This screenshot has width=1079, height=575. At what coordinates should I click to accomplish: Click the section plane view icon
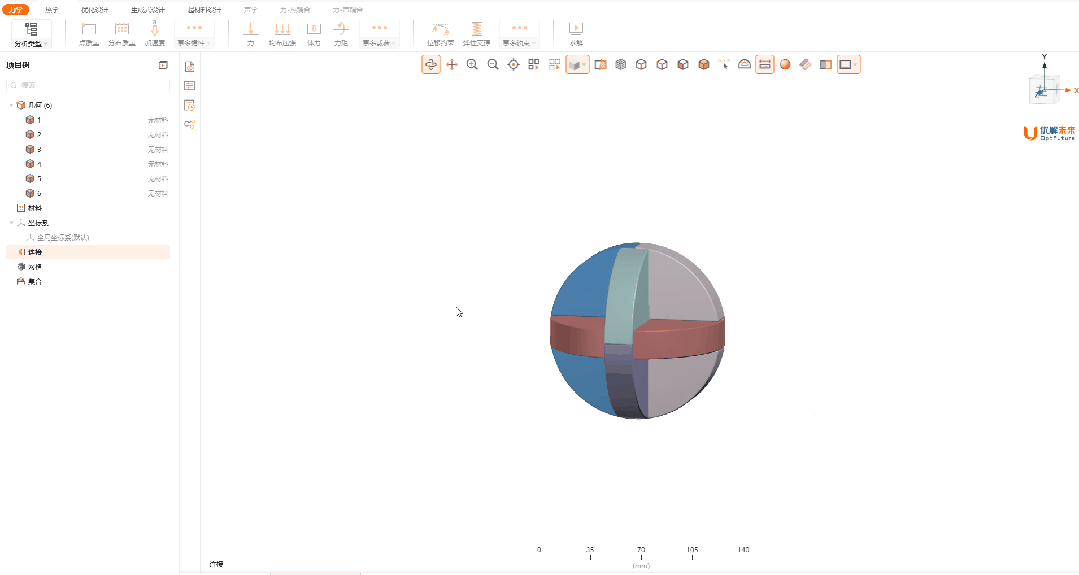[600, 65]
